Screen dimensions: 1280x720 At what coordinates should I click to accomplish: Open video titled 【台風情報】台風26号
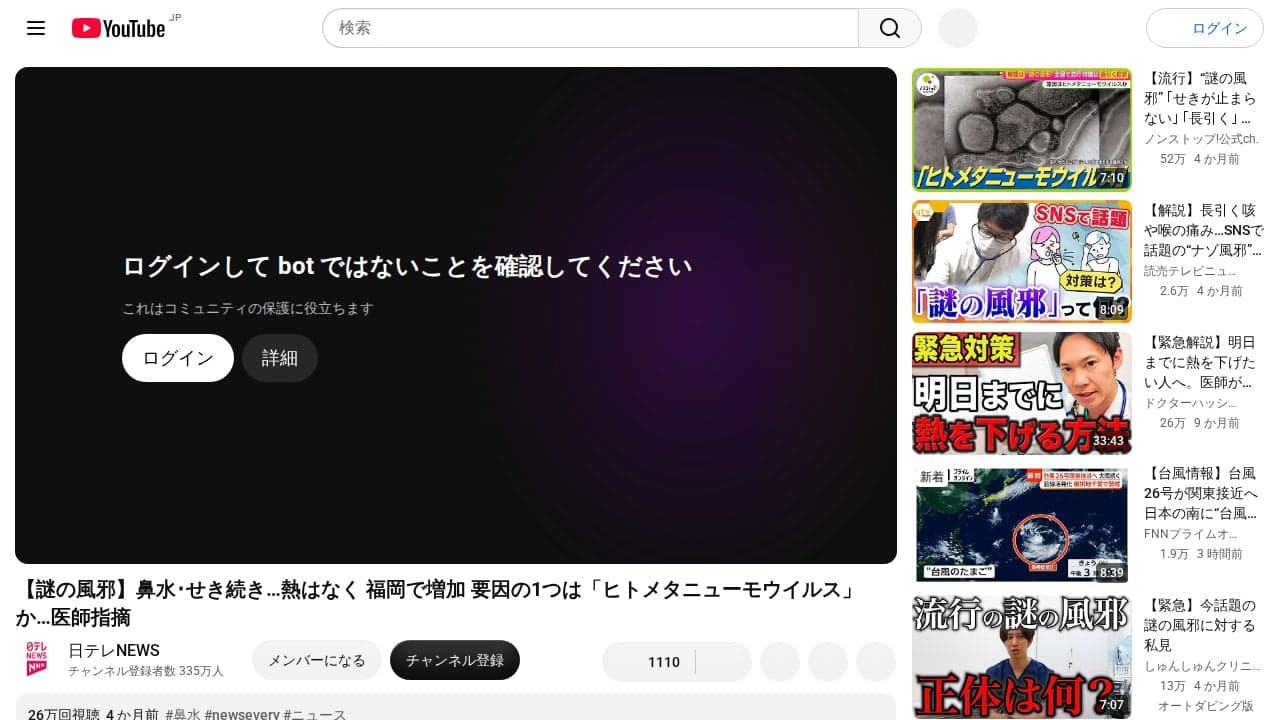pos(1200,494)
